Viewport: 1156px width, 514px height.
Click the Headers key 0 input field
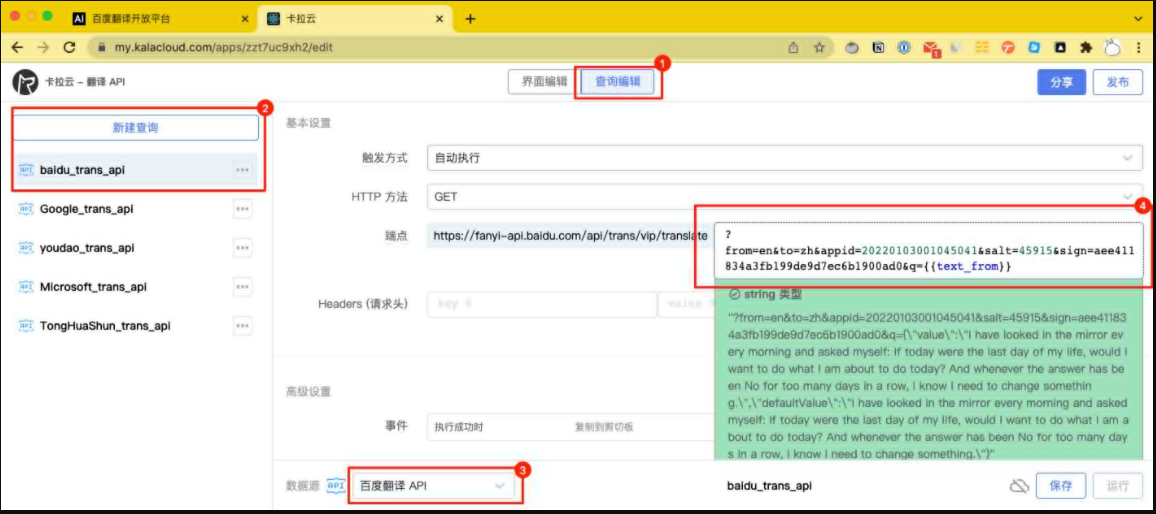click(x=544, y=304)
